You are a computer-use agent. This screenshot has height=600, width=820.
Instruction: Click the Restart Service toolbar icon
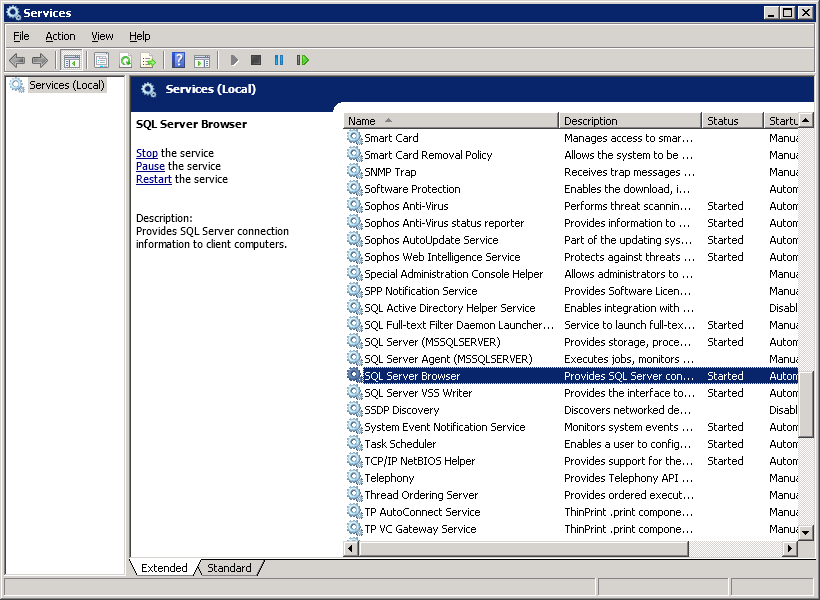303,60
